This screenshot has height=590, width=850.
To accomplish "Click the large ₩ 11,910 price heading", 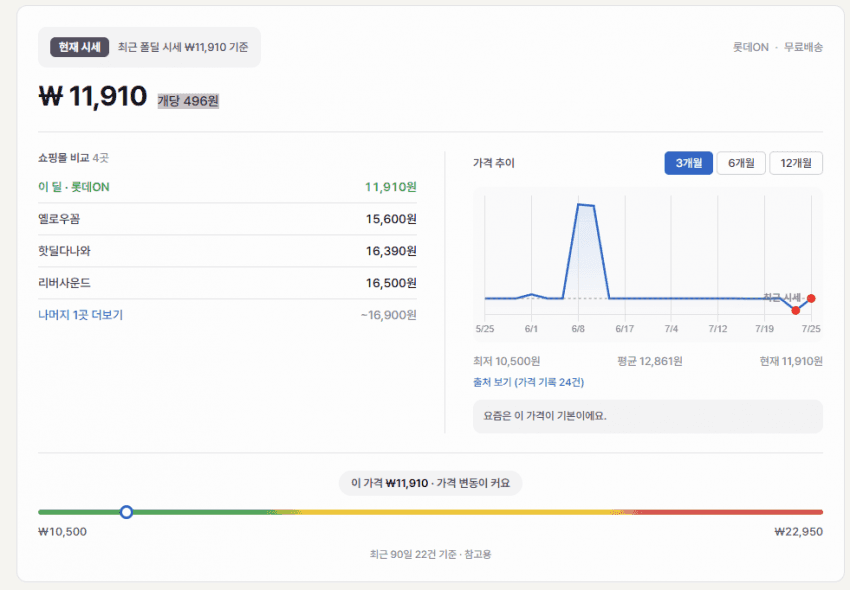I will coord(93,97).
